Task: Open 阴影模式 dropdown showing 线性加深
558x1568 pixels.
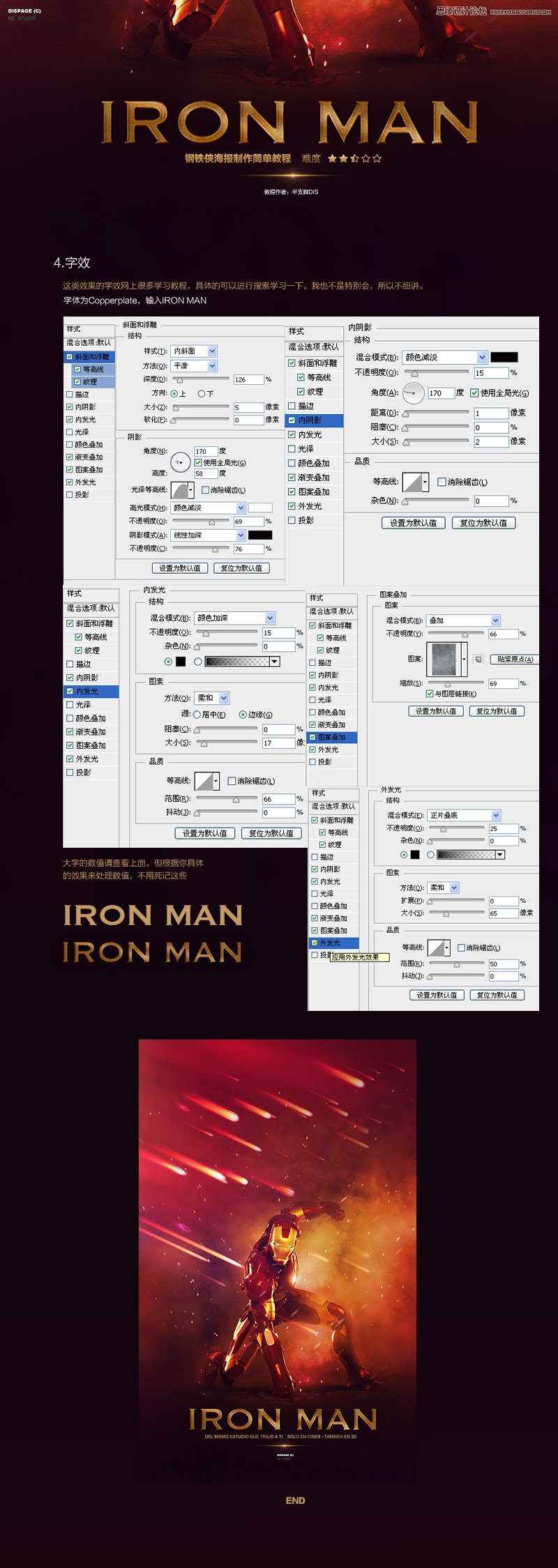Action: point(209,535)
